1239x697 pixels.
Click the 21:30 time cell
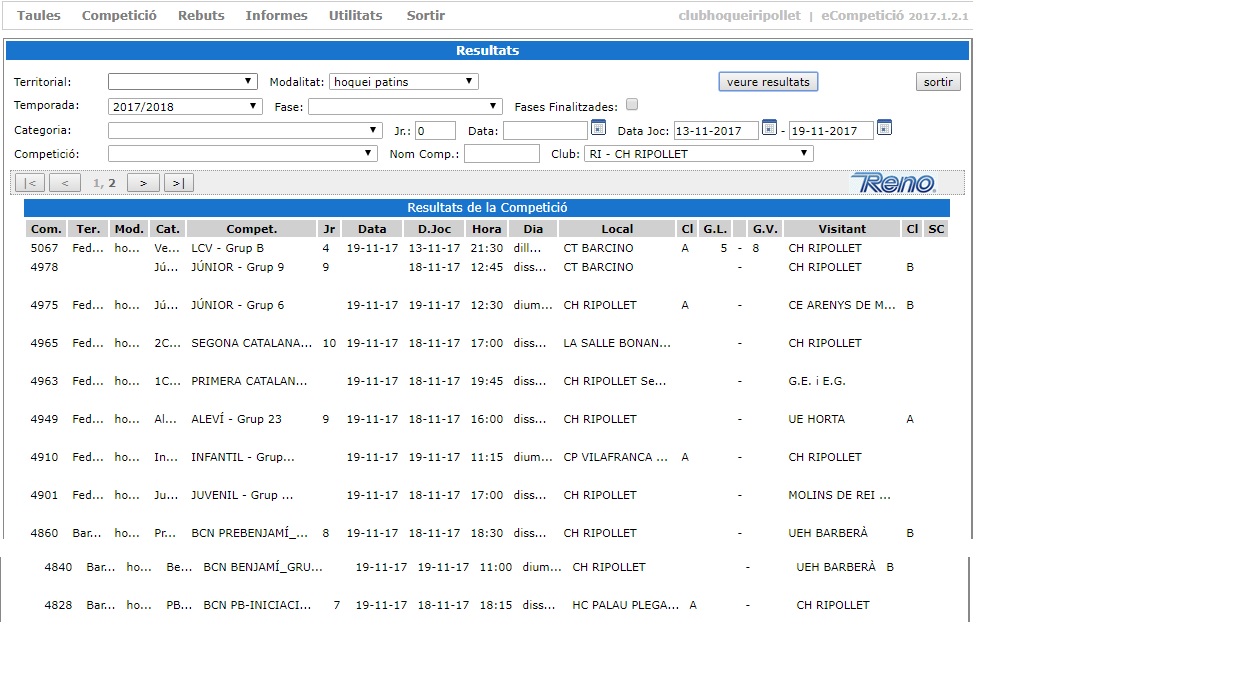(x=487, y=248)
